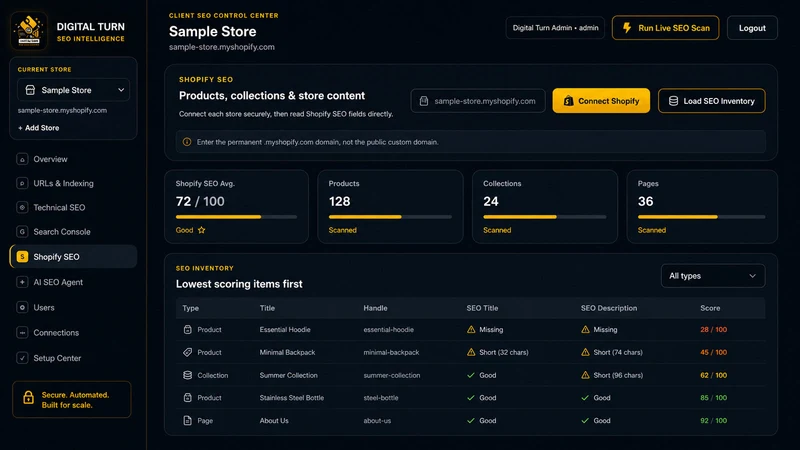Click the Search Console sidebar icon
The height and width of the screenshot is (450, 800).
tap(22, 232)
